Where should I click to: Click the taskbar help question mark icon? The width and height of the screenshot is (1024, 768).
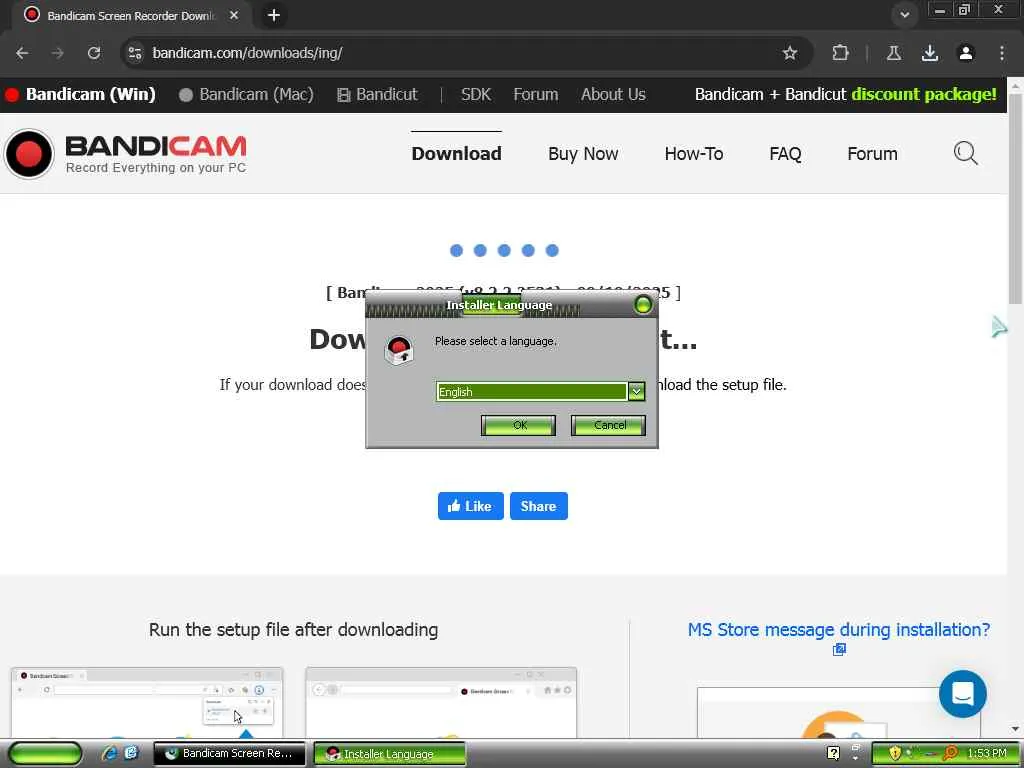(x=833, y=754)
